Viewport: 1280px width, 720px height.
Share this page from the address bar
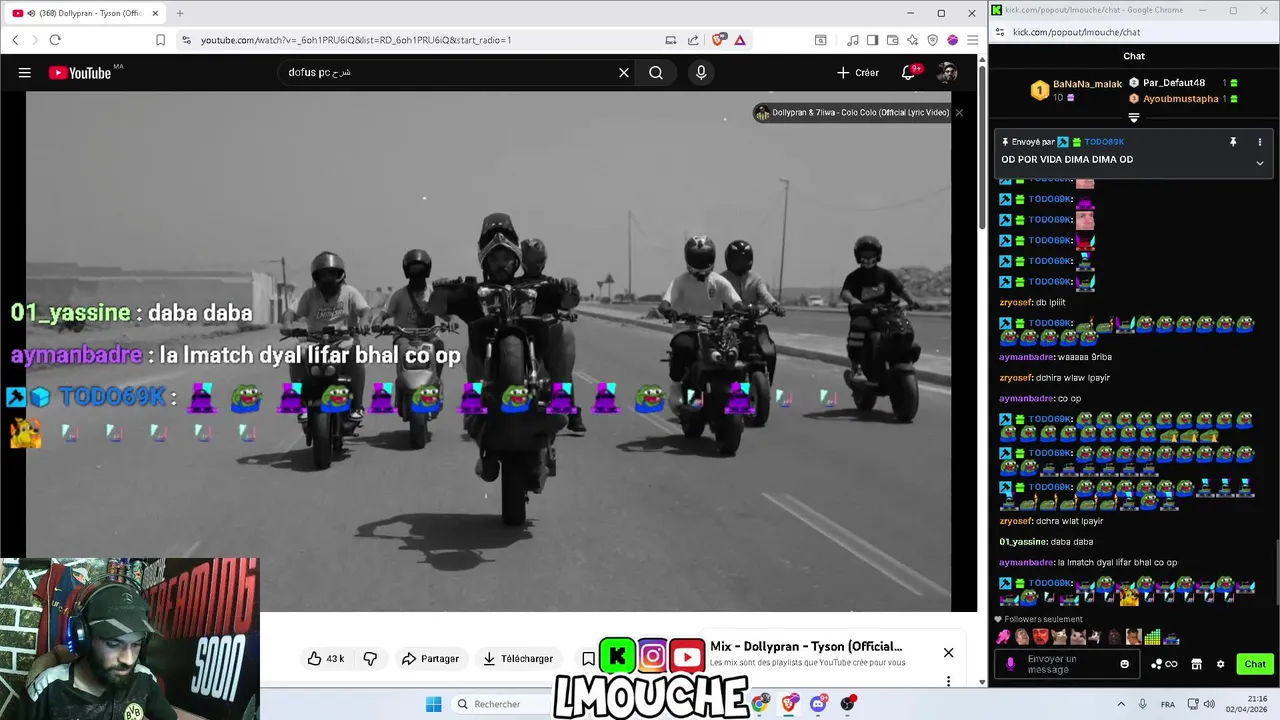pos(694,40)
